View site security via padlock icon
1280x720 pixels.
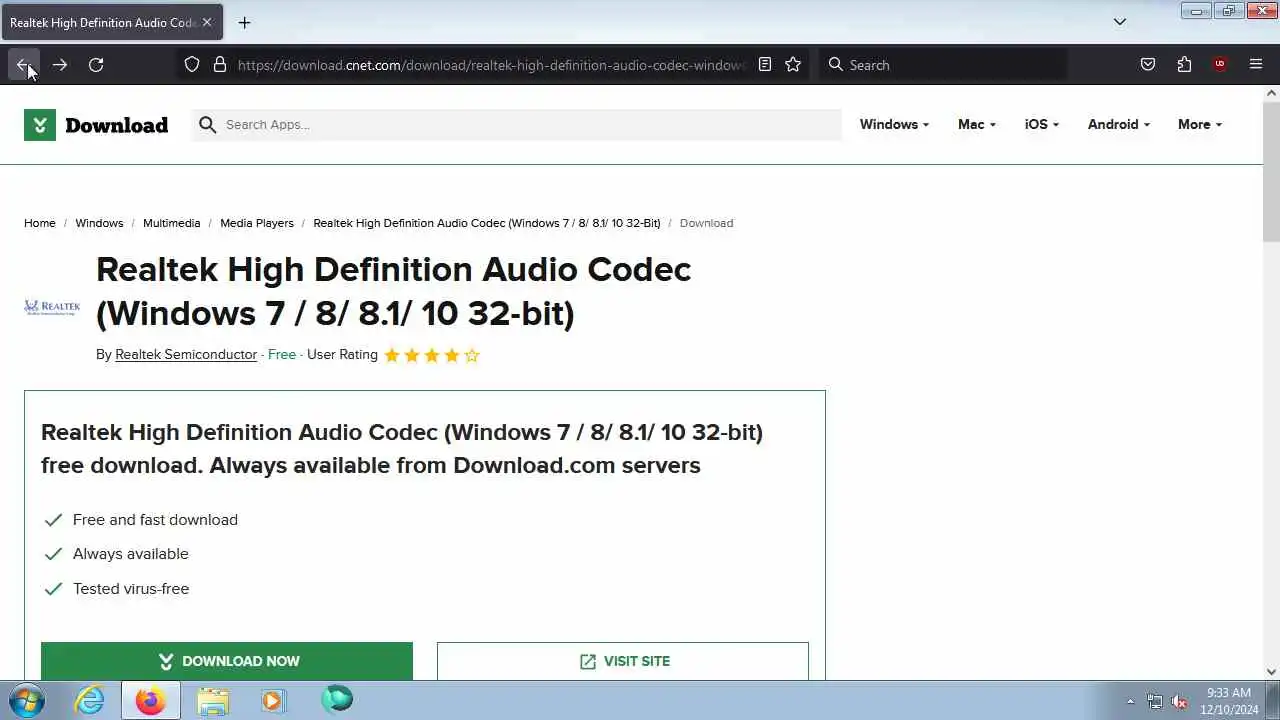coord(220,65)
